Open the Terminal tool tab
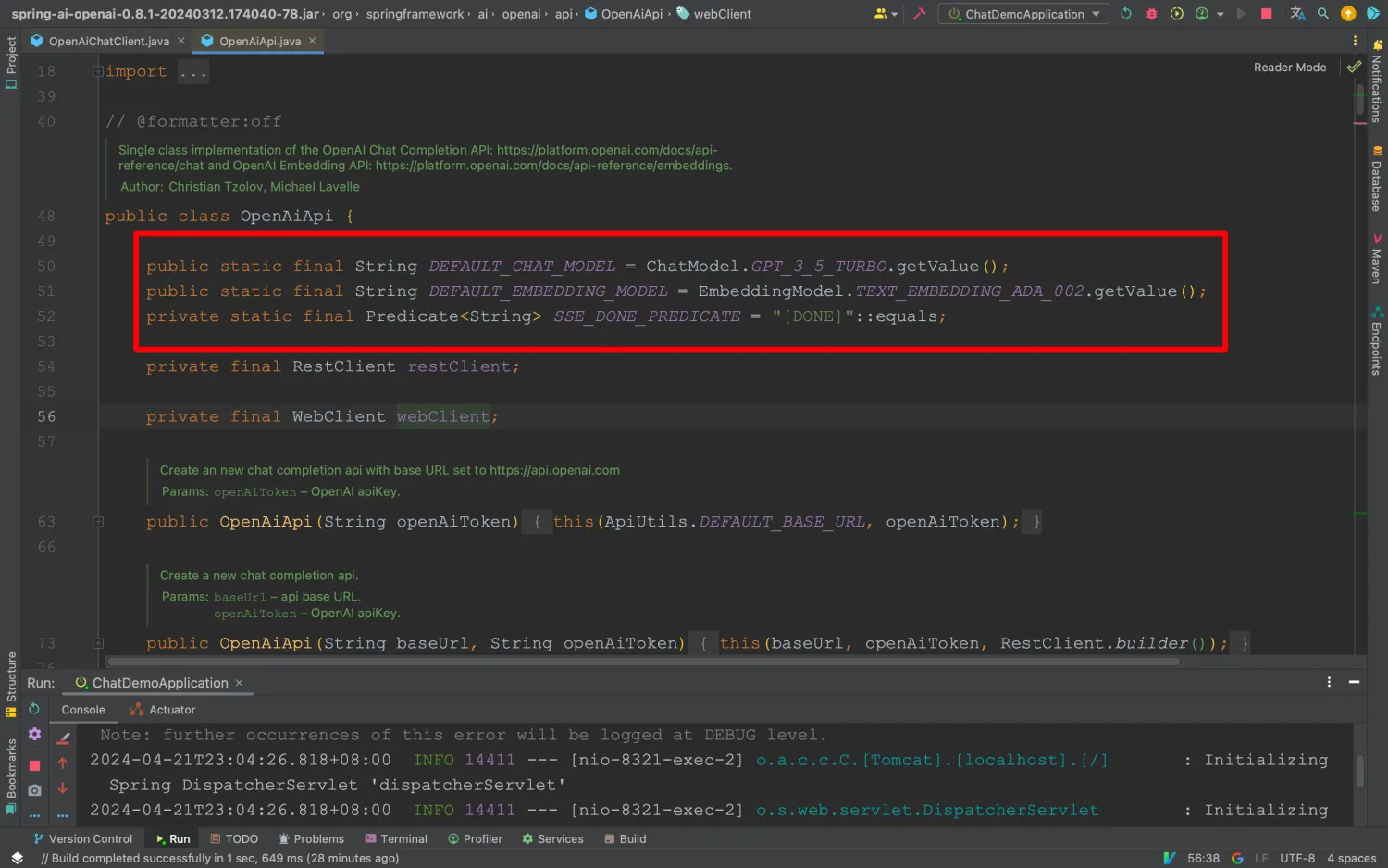Screen dimensions: 1388x868 (x=396, y=838)
